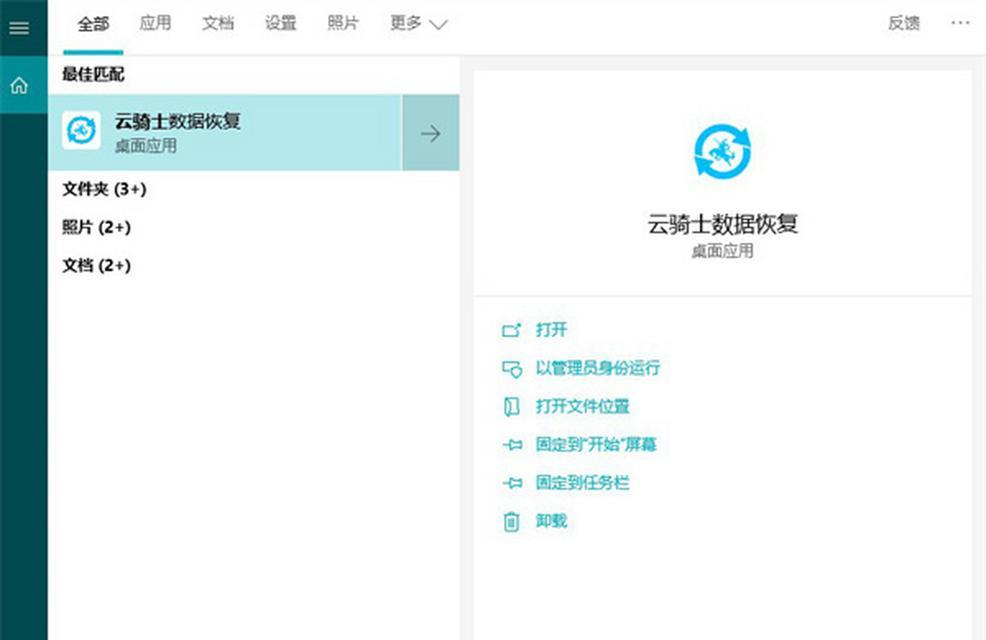Switch to the 文档 tab
Image resolution: width=986 pixels, height=640 pixels.
point(218,23)
